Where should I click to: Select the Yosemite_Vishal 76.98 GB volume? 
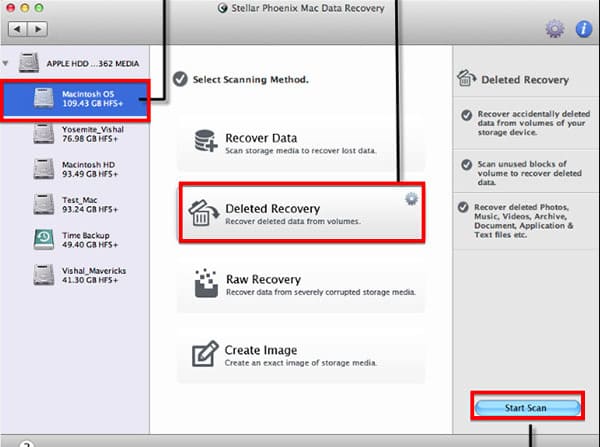75,134
